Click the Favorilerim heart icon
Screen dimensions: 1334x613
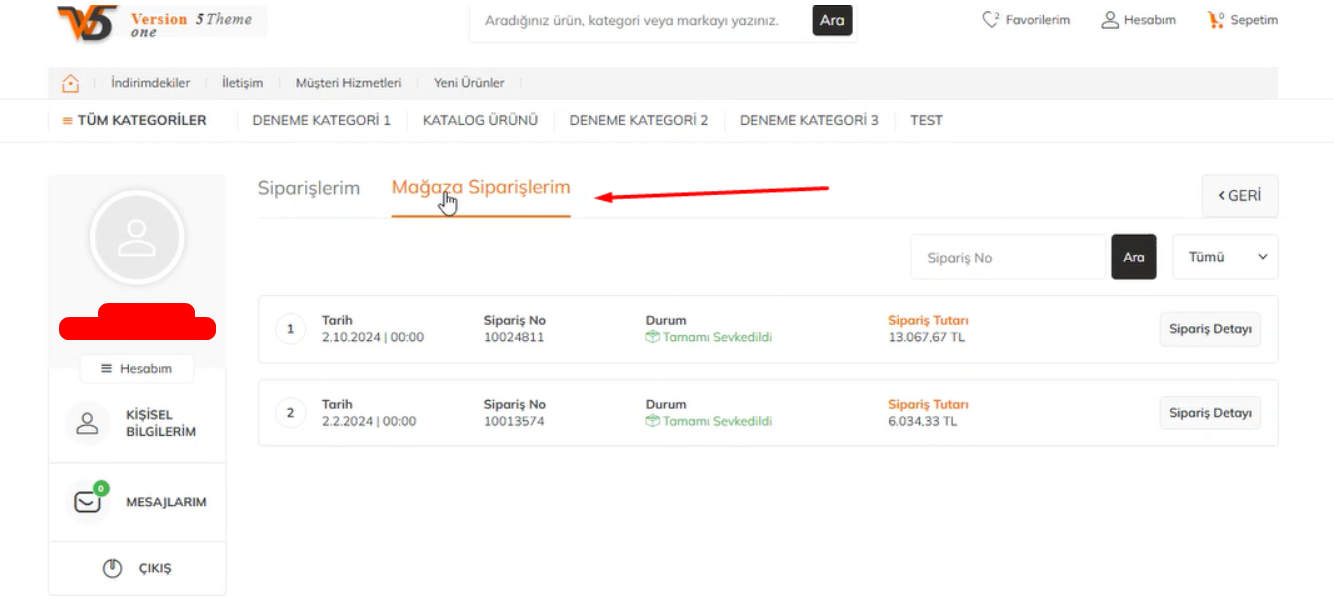click(991, 19)
